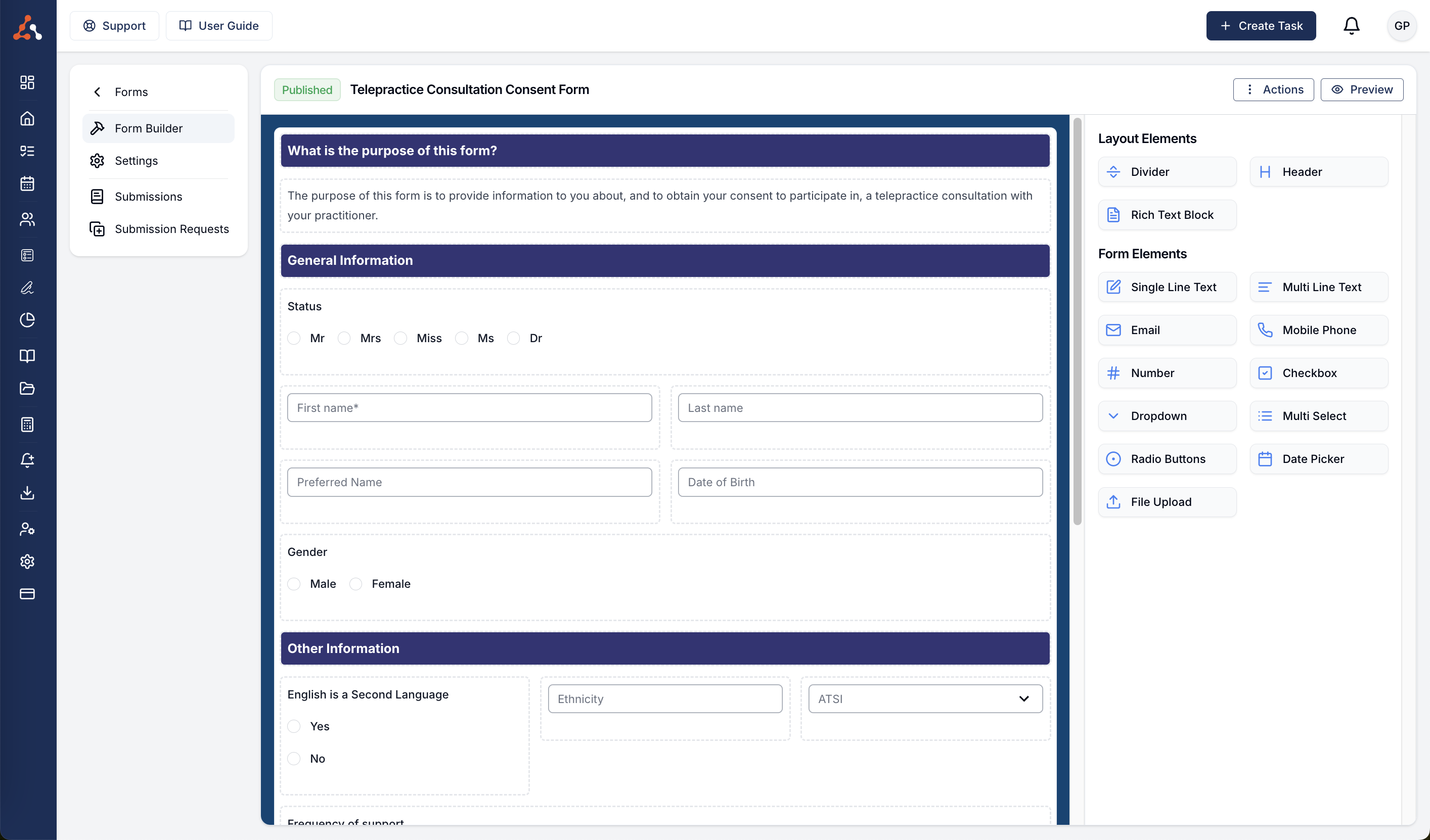Screen dimensions: 1430x840
Task: Select the Male gender radio
Action: [x=294, y=584]
